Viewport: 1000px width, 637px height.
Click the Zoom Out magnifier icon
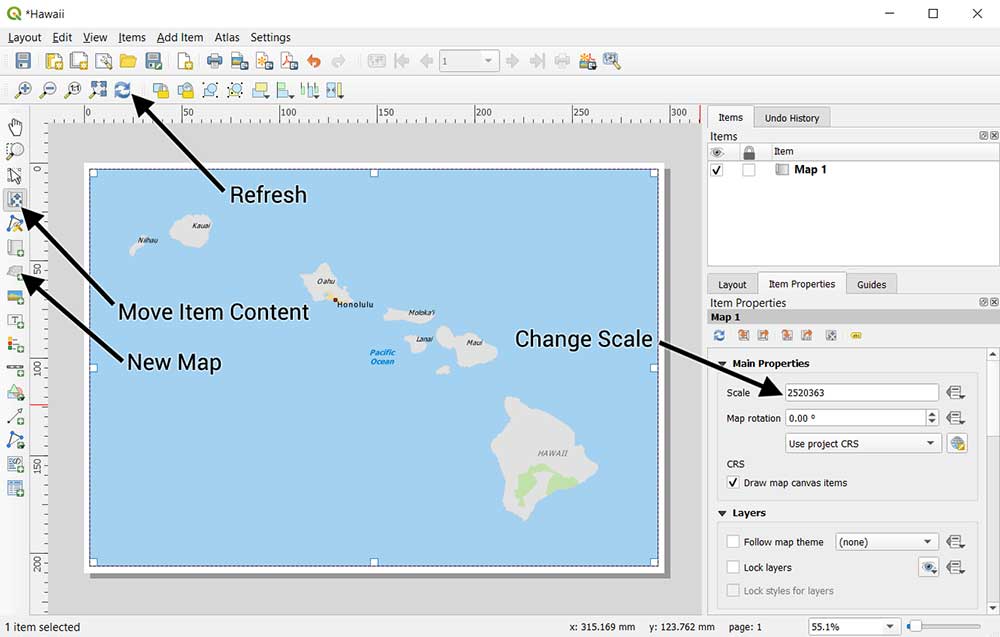[x=48, y=90]
